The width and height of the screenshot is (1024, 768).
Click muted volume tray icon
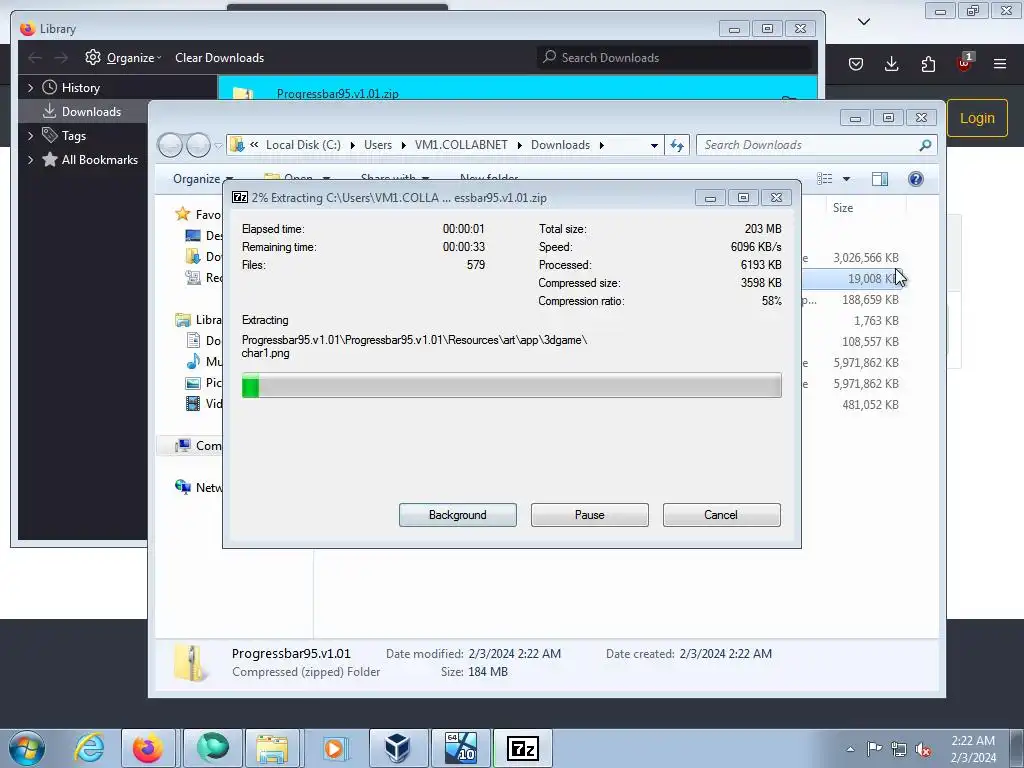(923, 750)
